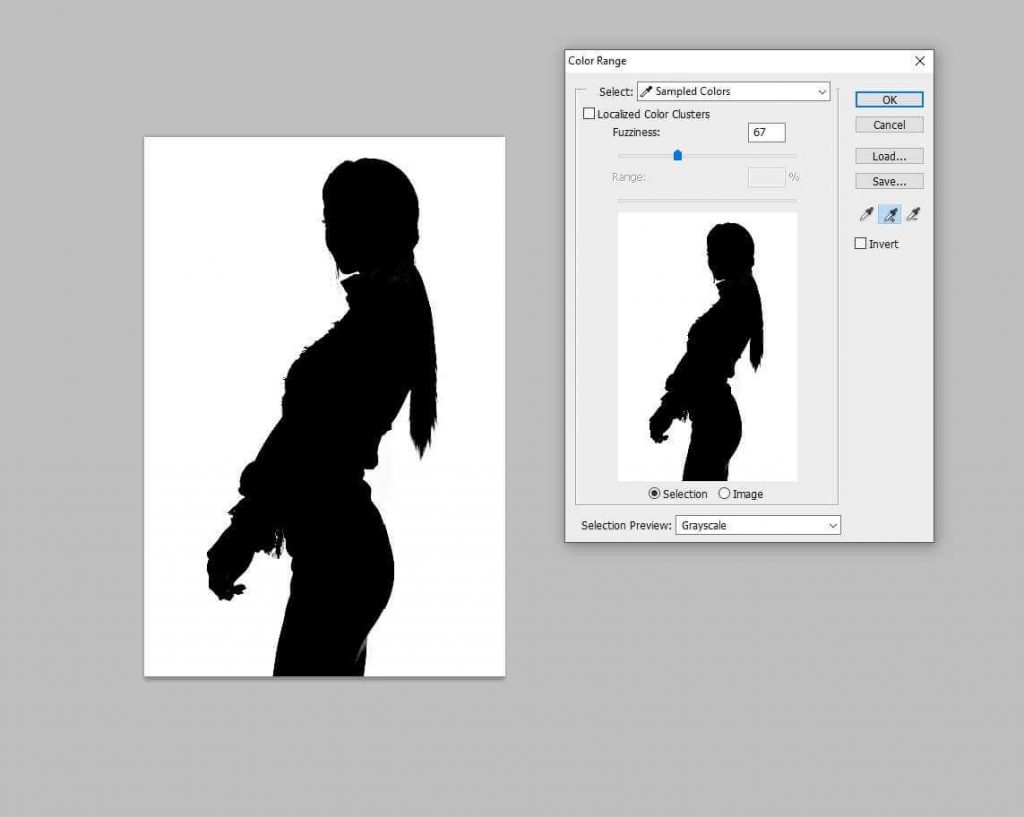Select the Subtract from Sample eyedropper
This screenshot has height=817, width=1024.
coord(912,214)
